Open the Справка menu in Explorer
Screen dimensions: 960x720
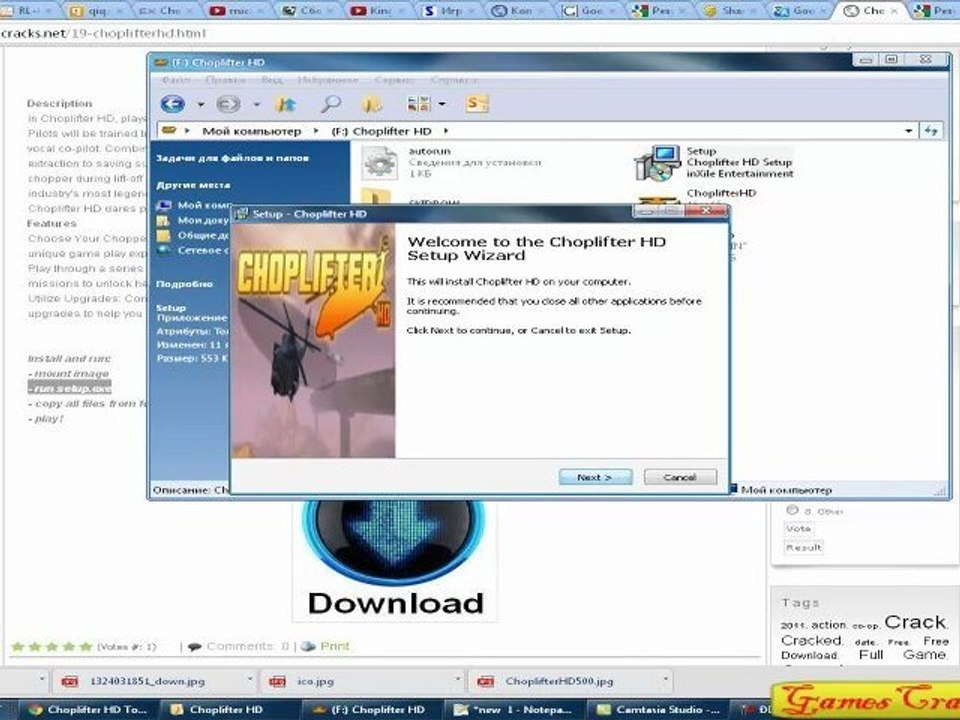pyautogui.click(x=454, y=80)
